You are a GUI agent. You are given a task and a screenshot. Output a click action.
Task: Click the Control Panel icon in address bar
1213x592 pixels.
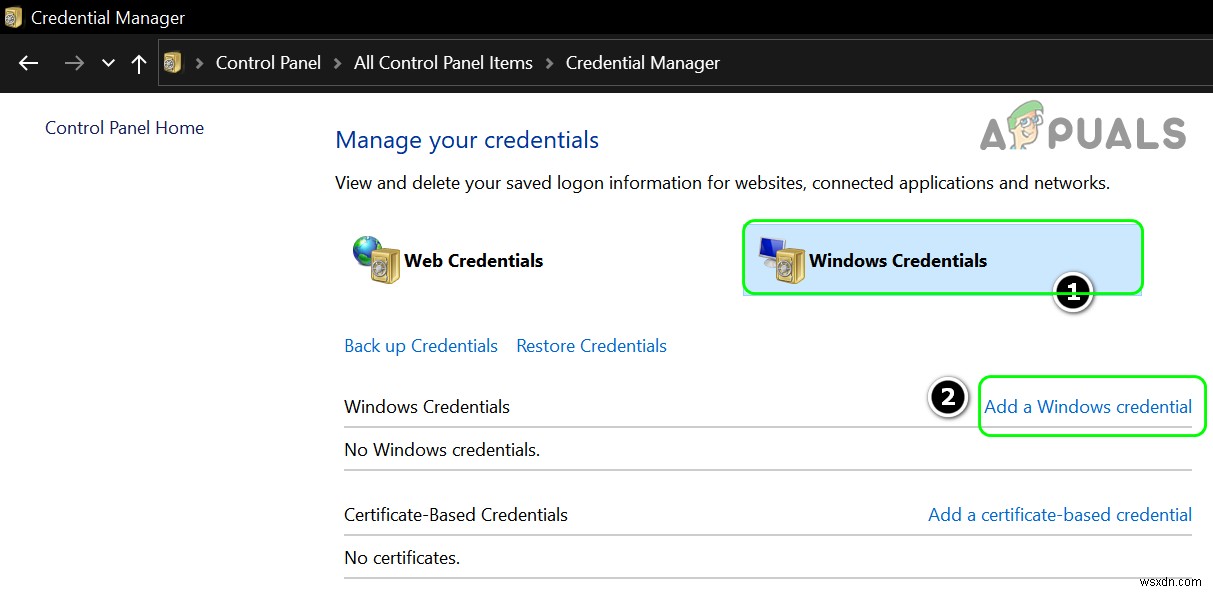(174, 63)
